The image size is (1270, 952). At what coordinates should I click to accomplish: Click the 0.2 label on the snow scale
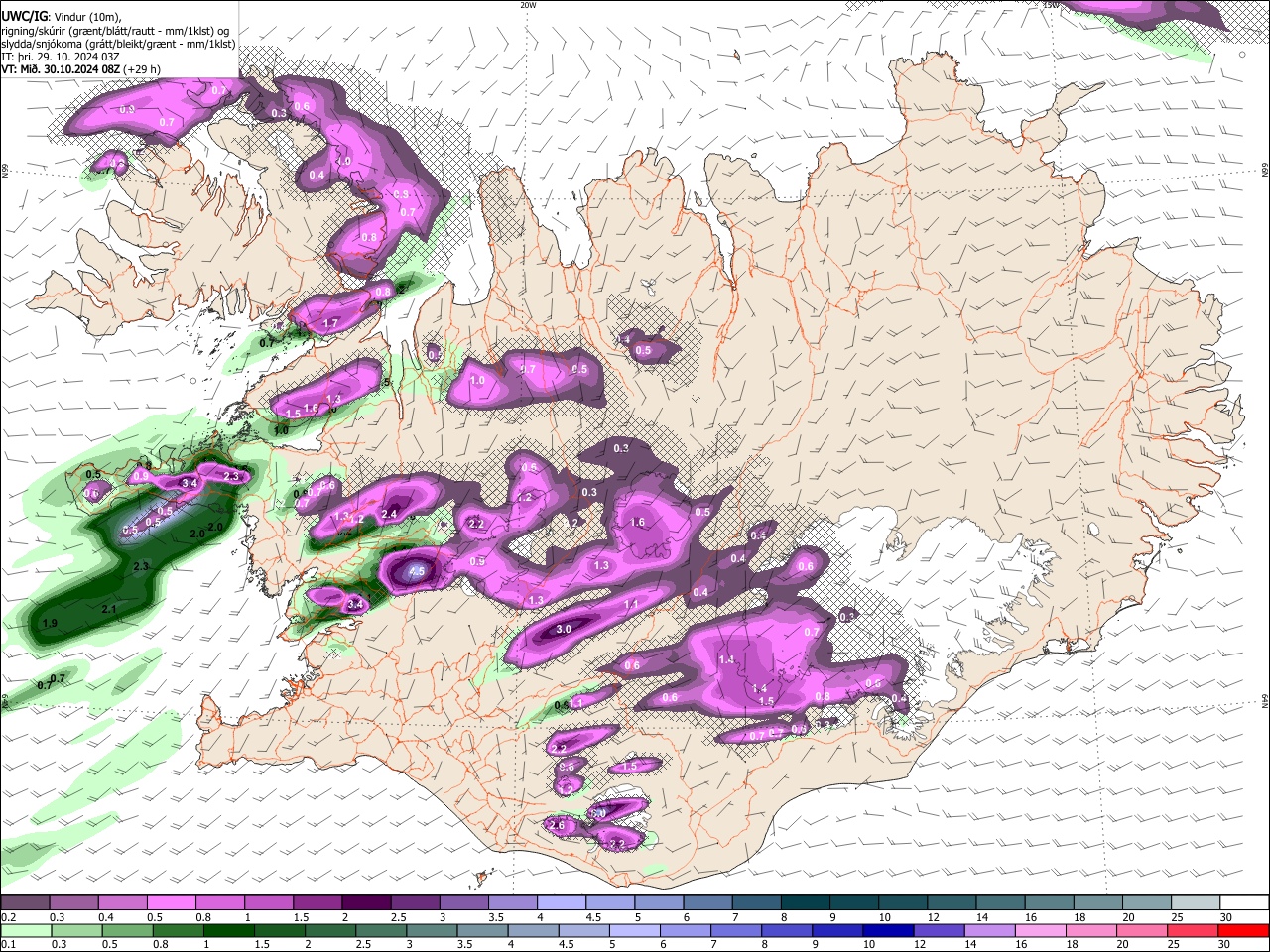click(8, 917)
